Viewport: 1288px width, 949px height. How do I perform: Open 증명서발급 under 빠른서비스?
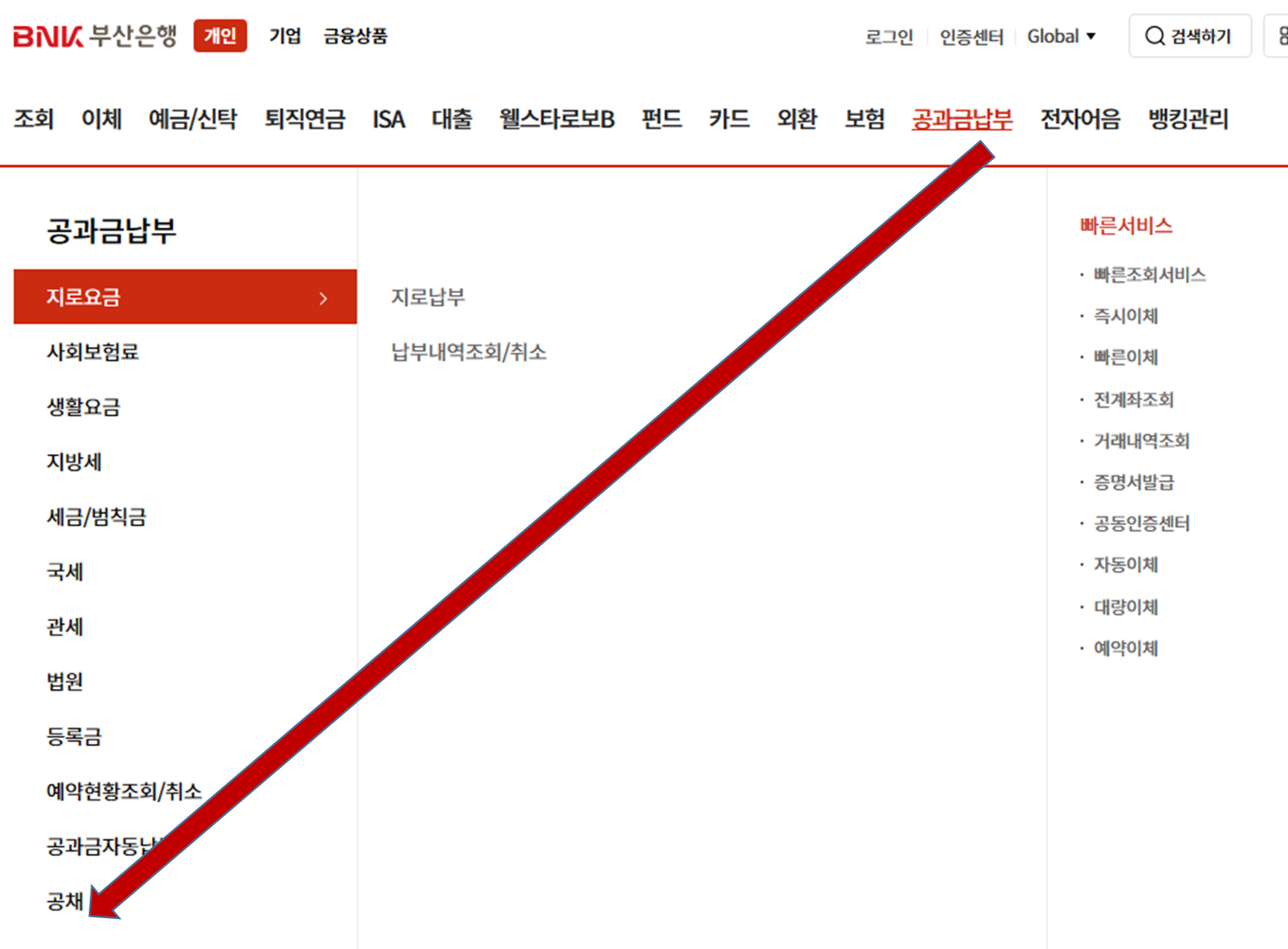point(1132,482)
